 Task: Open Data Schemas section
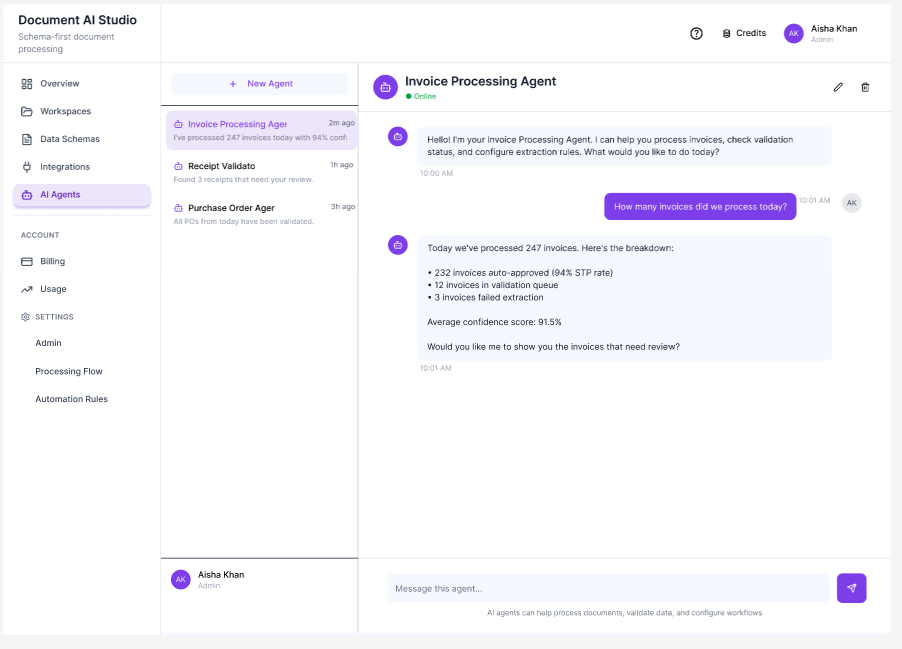coord(82,139)
